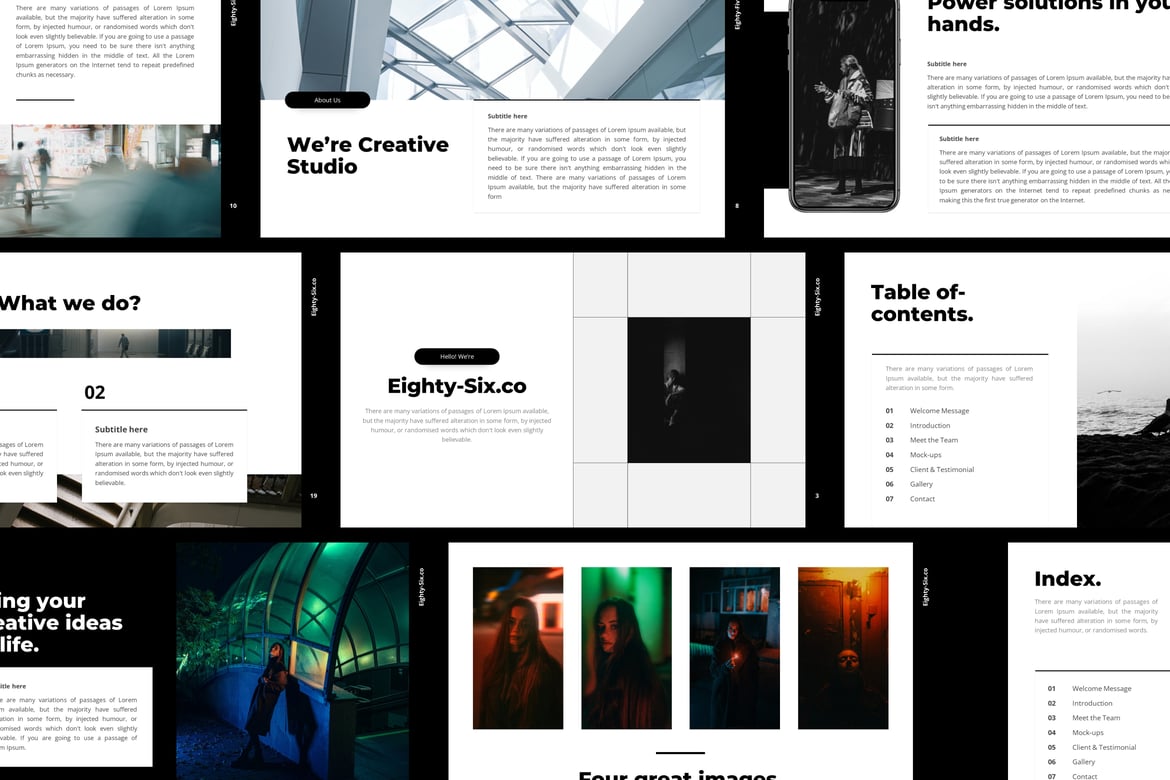The height and width of the screenshot is (780, 1170).
Task: Click "Contact" in the Table of-contents slide
Action: (x=922, y=499)
